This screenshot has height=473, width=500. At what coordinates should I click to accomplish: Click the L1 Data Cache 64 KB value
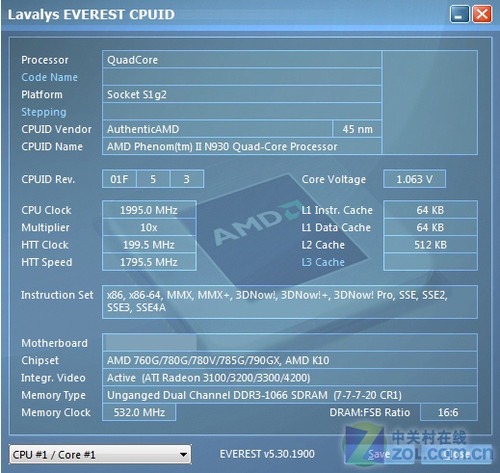coord(430,227)
